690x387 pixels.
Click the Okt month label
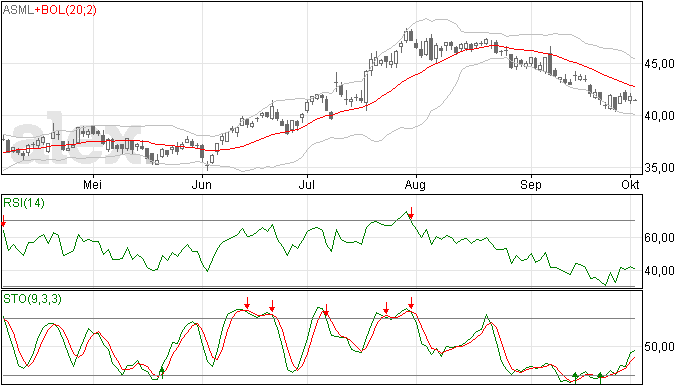click(x=630, y=185)
